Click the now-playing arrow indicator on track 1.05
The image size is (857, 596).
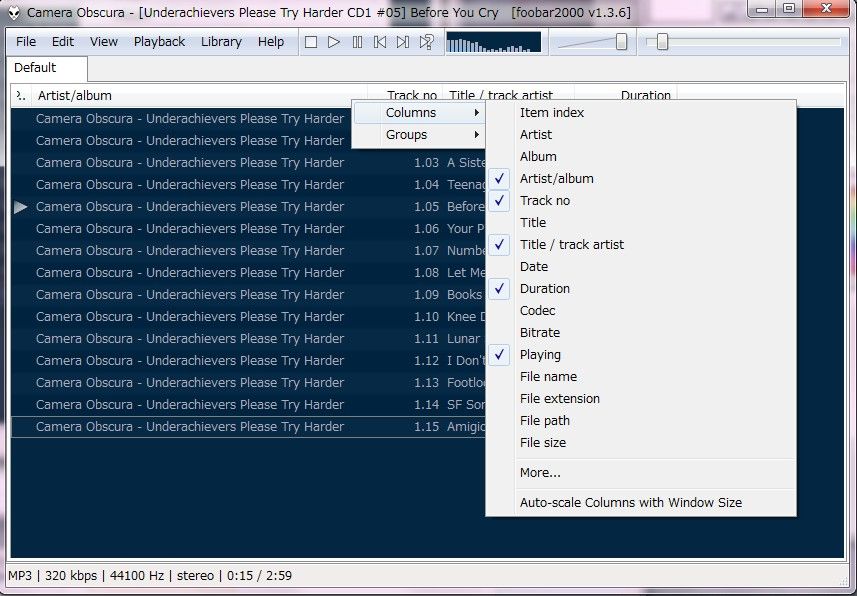point(21,207)
